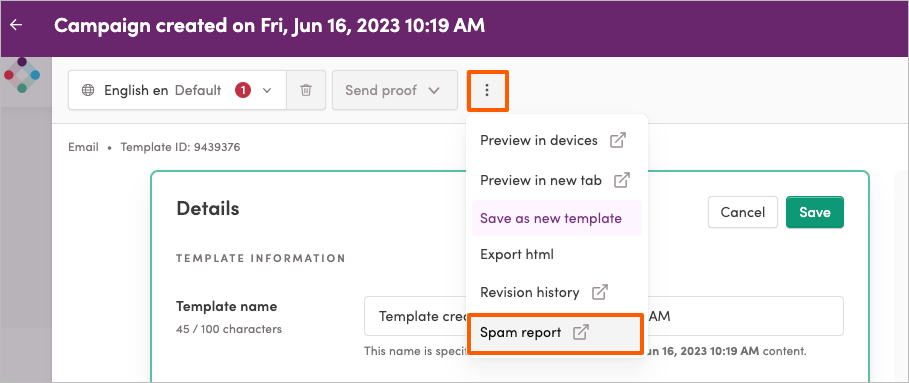Select Save as new template
The width and height of the screenshot is (909, 383).
(x=557, y=218)
